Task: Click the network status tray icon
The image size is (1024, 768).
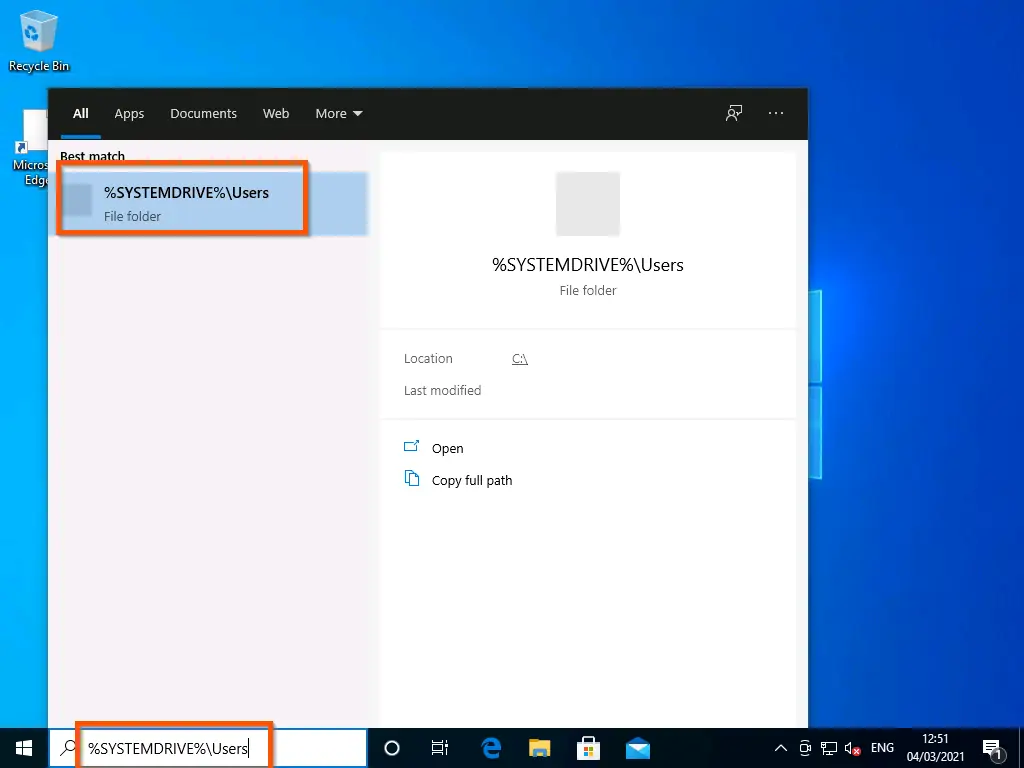Action: (829, 747)
